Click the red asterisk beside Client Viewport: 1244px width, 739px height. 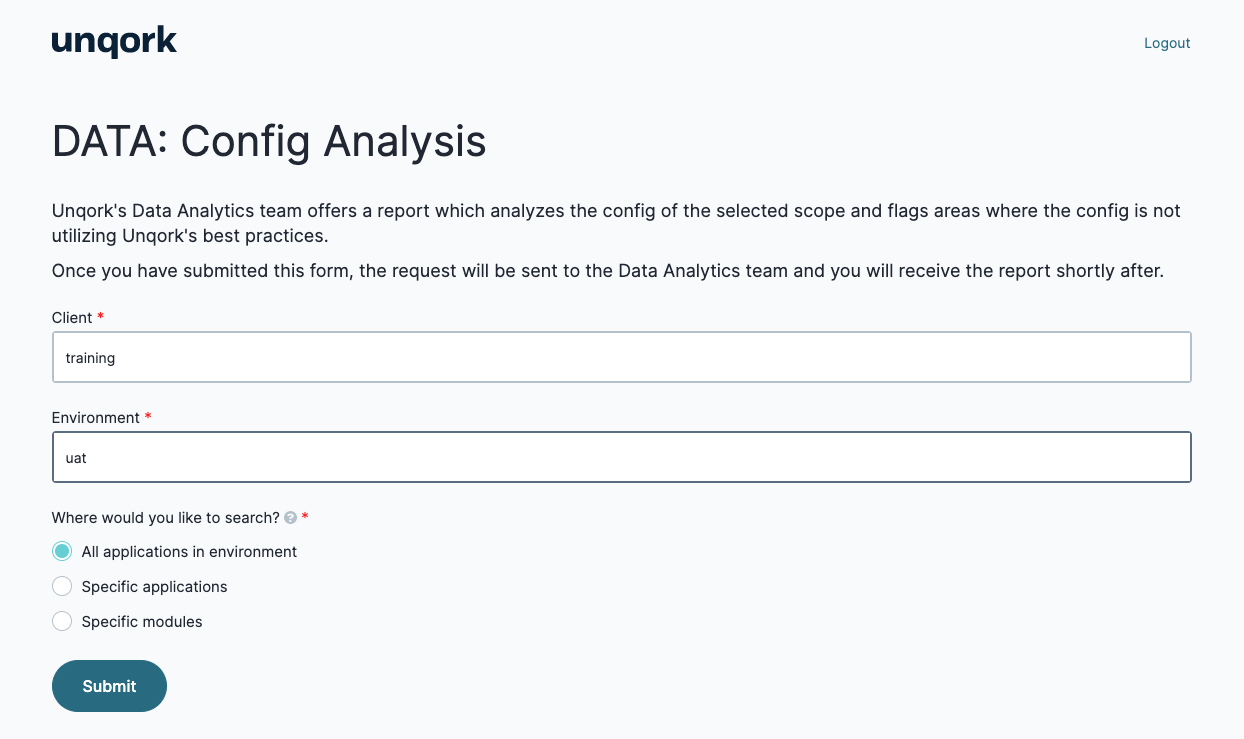click(x=100, y=316)
